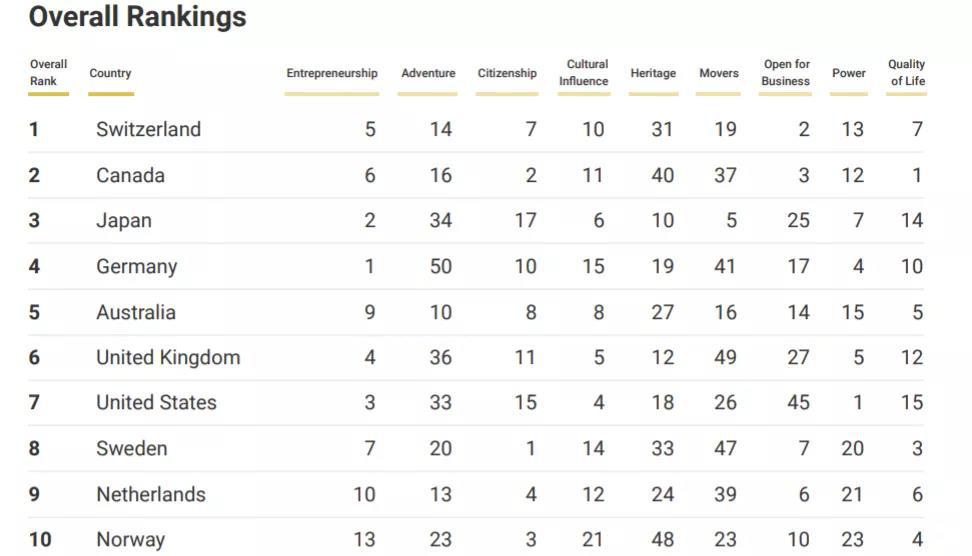Open the United States entry
Image resolution: width=972 pixels, height=556 pixels.
click(x=156, y=403)
